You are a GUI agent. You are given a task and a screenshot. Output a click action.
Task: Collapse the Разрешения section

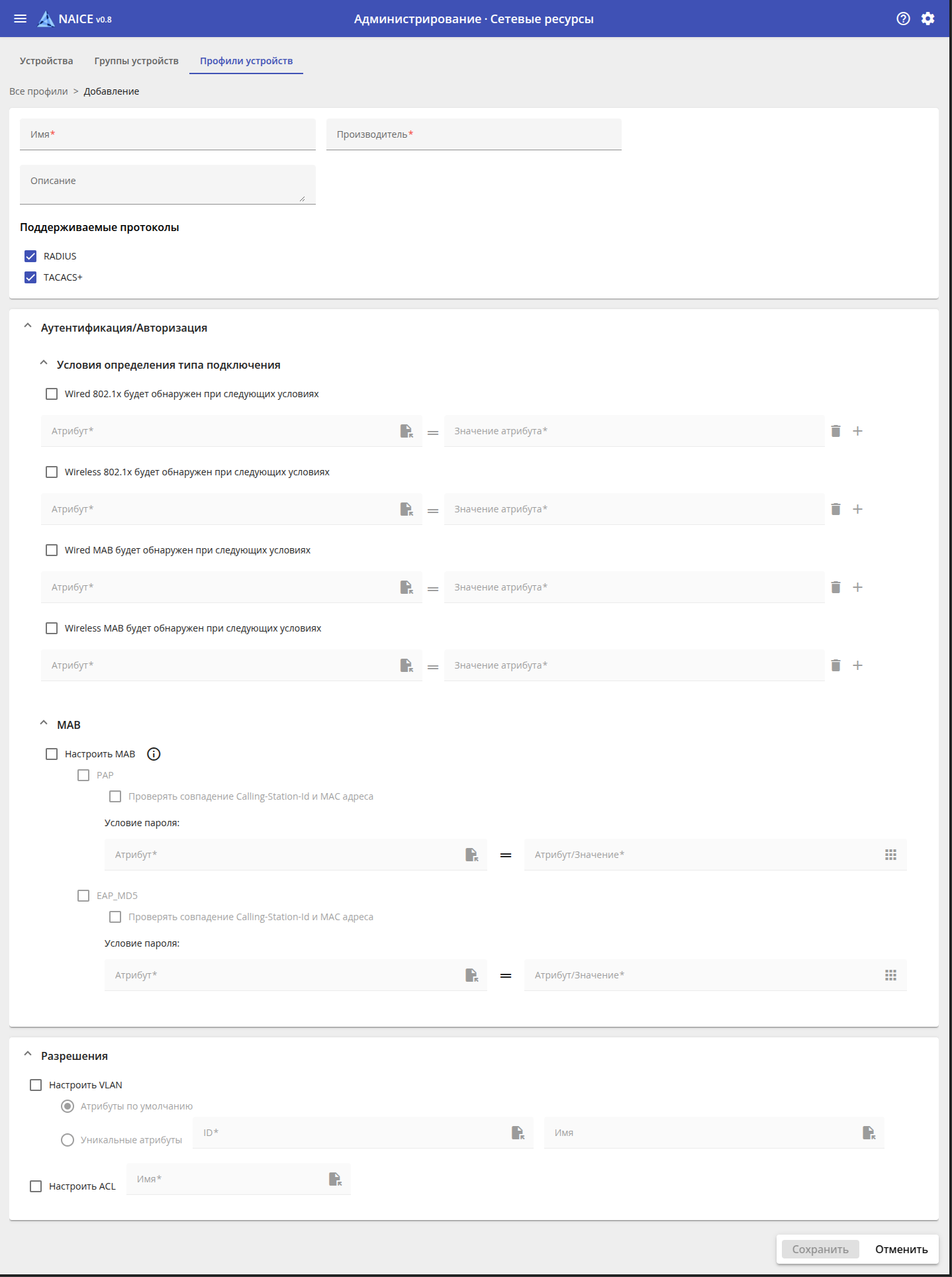coord(28,1055)
